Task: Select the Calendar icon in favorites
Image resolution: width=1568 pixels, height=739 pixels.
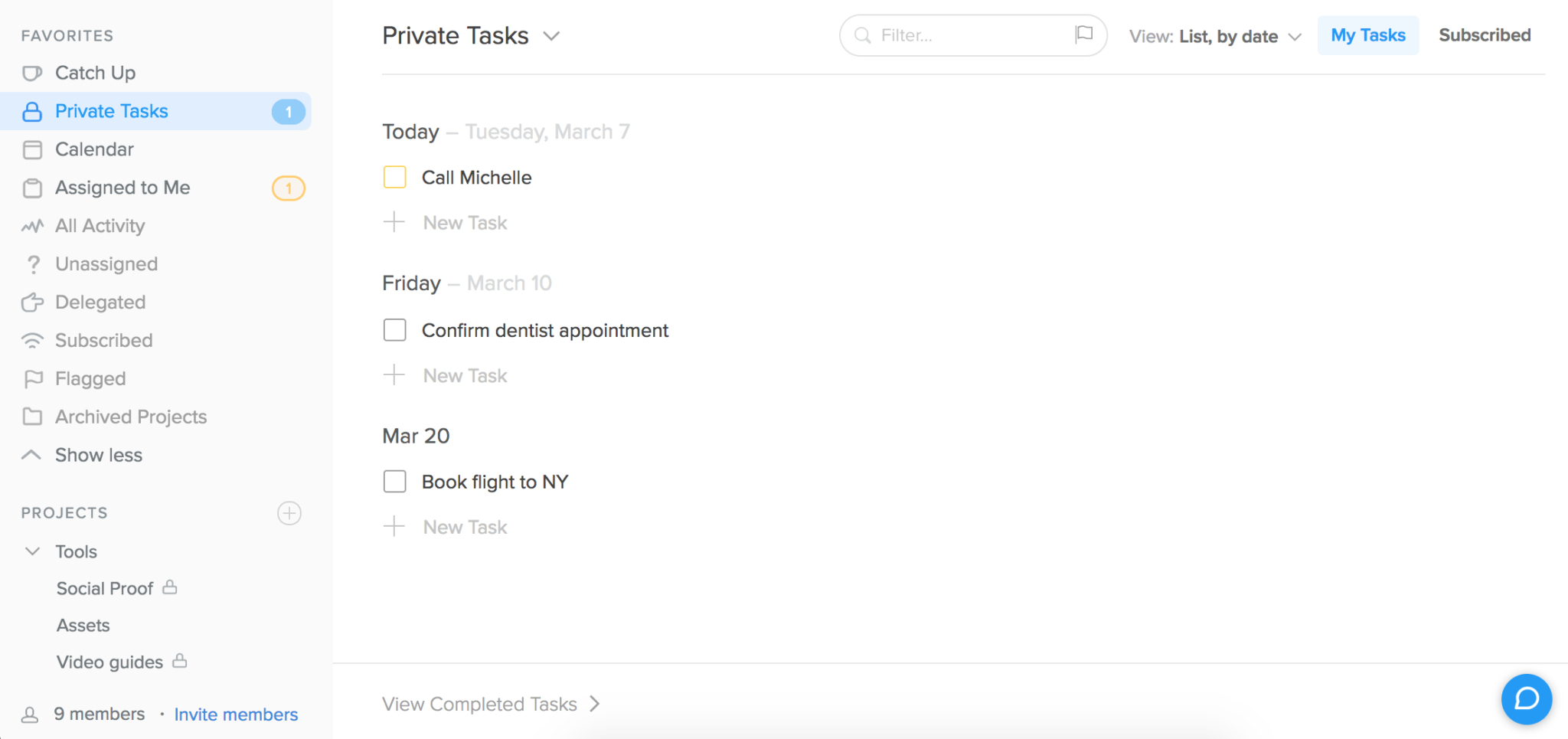Action: tap(32, 149)
